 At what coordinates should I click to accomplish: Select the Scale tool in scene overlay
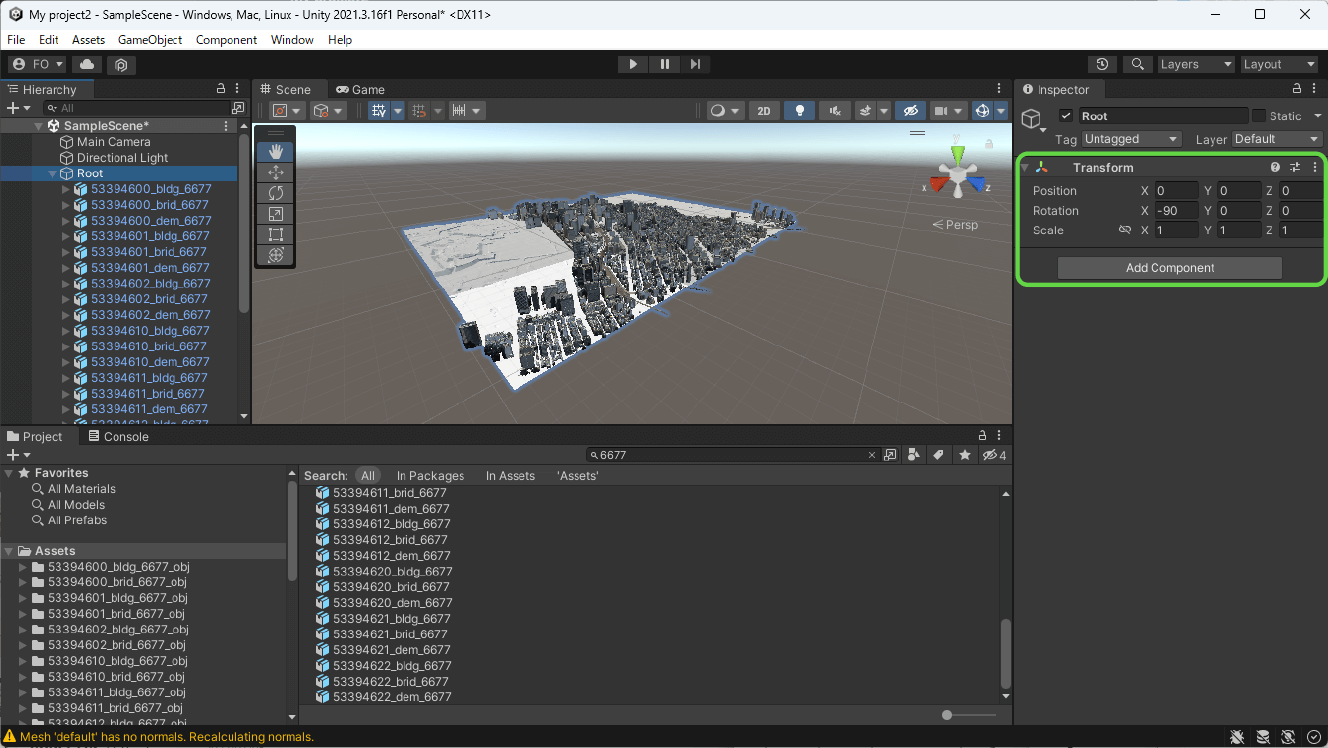pos(276,214)
